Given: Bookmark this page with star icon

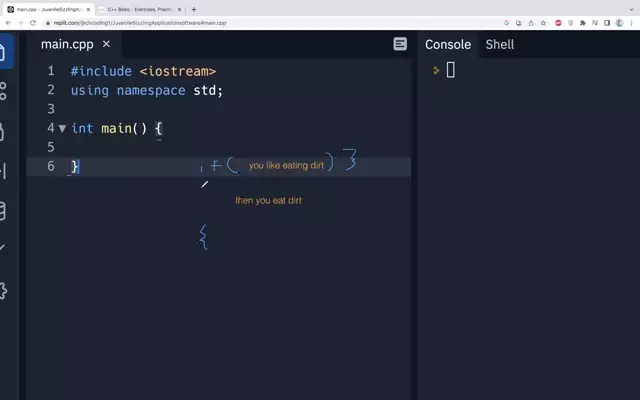Looking at the screenshot, I should (543, 23).
